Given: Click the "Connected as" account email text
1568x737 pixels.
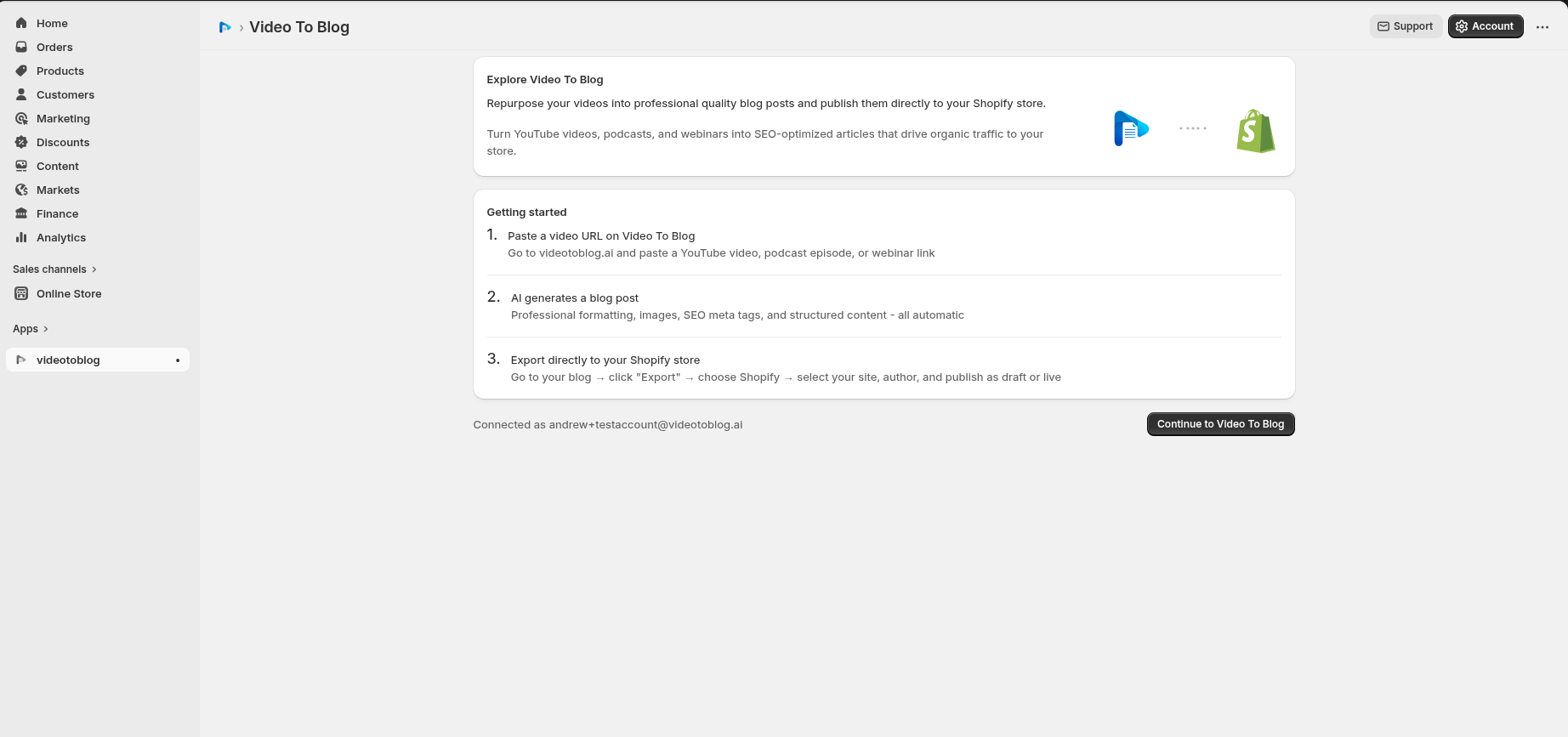Looking at the screenshot, I should tap(608, 425).
